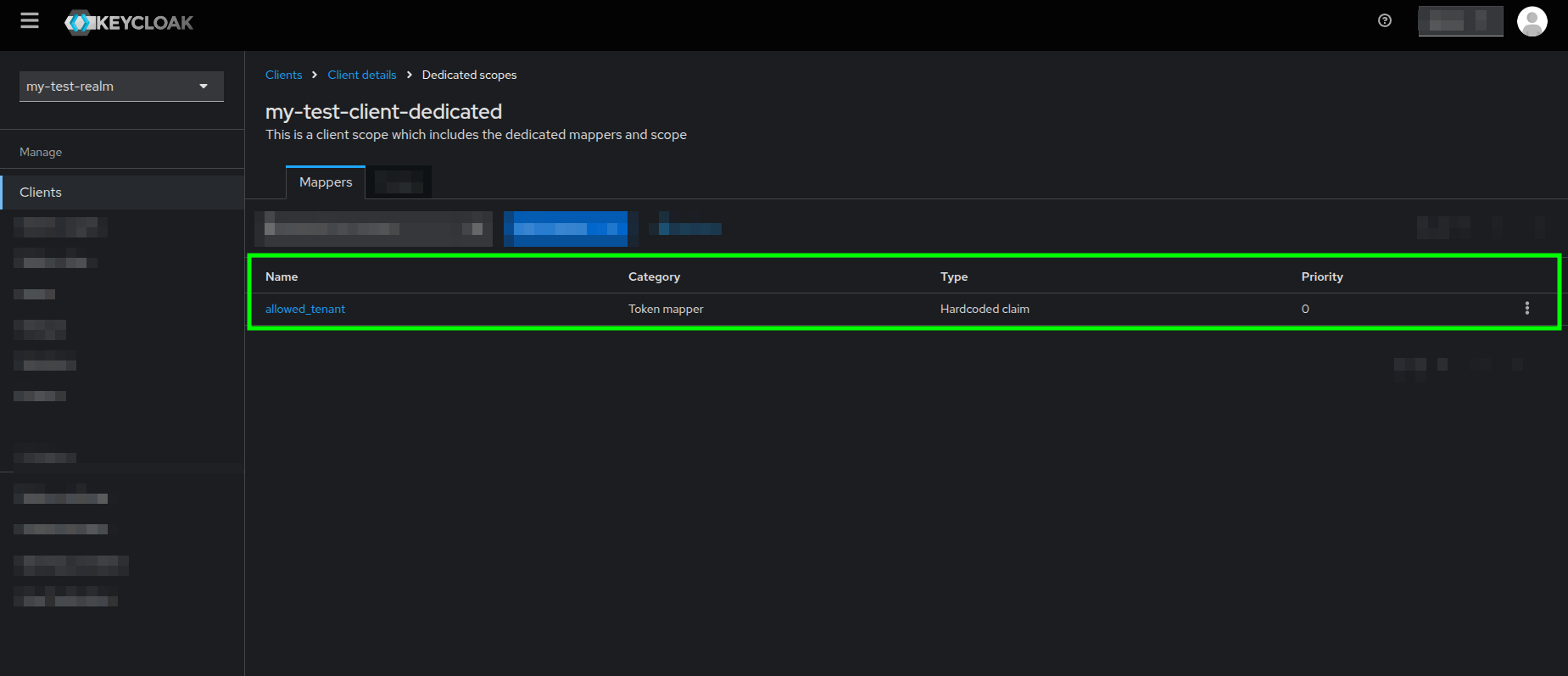Click the priority value 0
Screen dimensions: 1568x676
1305,309
